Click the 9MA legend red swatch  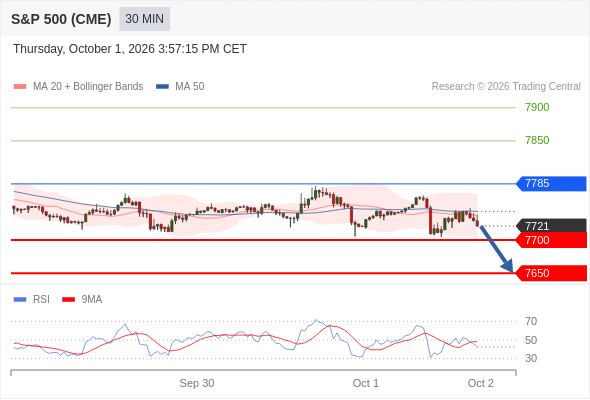click(68, 300)
